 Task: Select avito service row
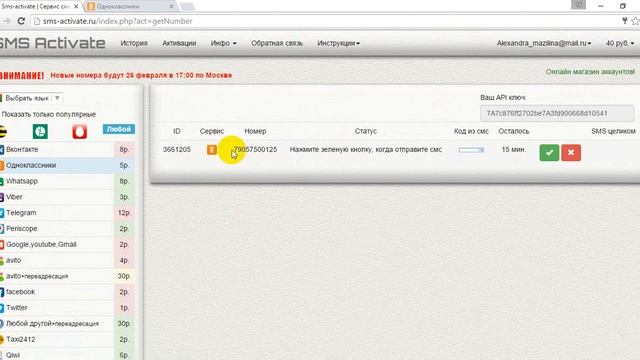[x=67, y=260]
